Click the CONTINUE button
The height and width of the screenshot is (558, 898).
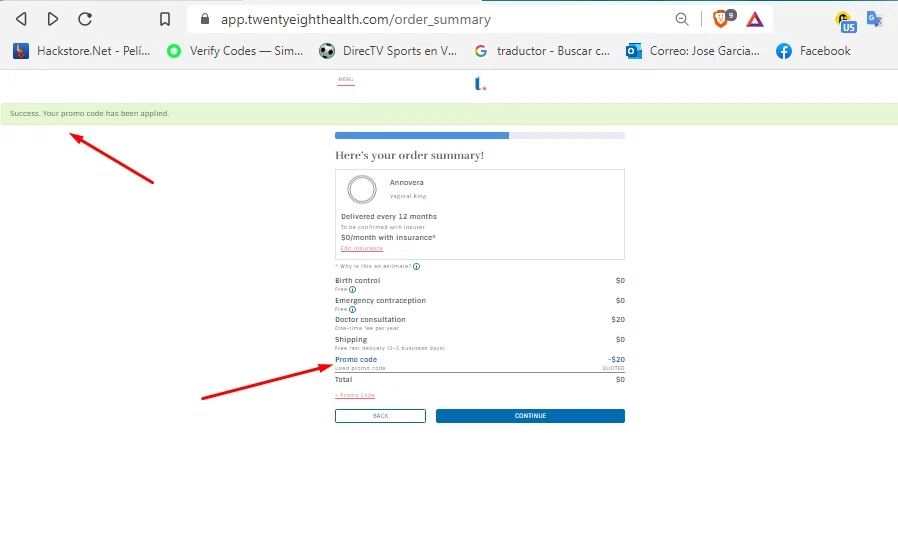[530, 416]
